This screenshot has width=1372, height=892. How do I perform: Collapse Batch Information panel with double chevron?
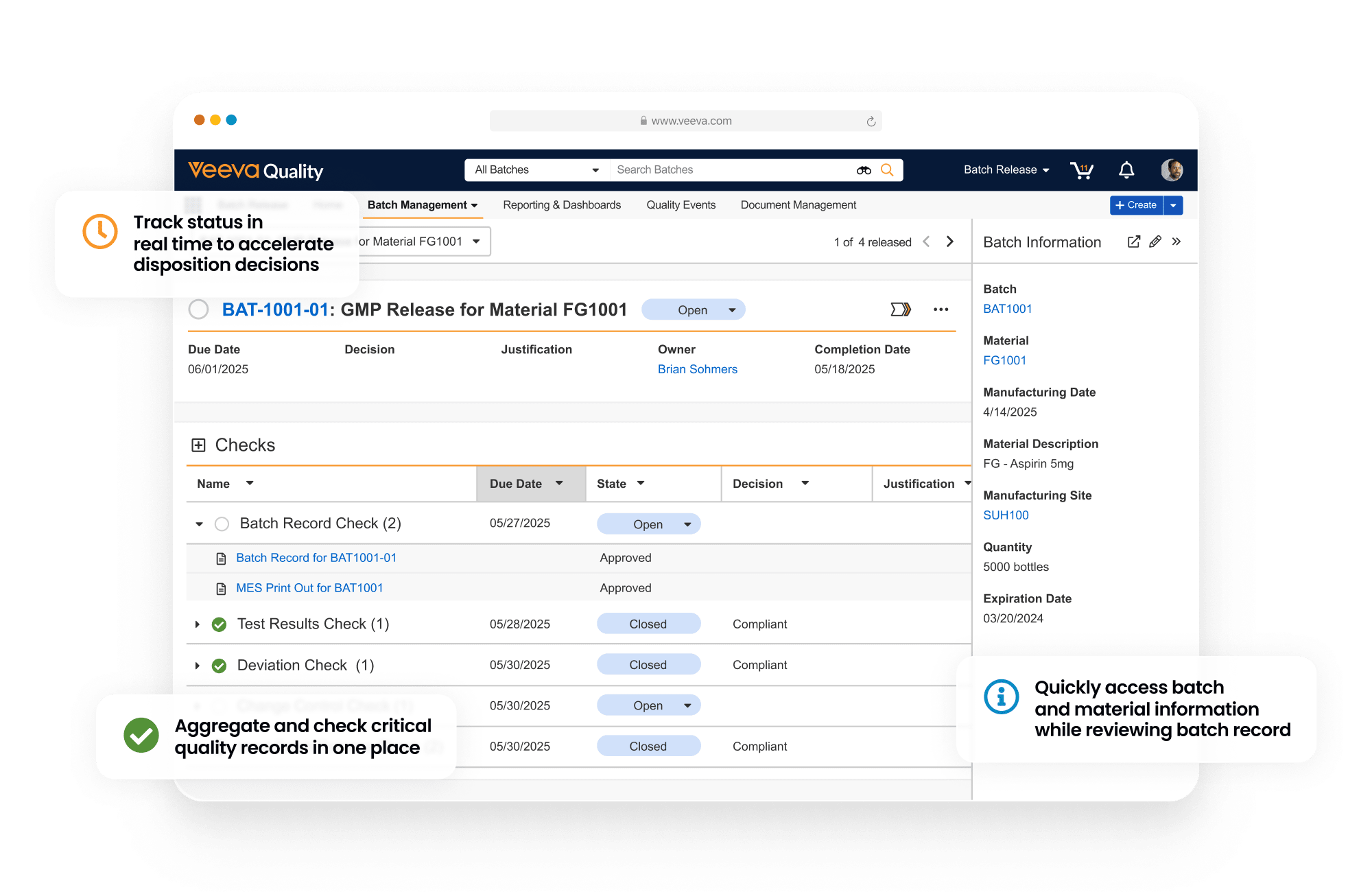(x=1176, y=242)
